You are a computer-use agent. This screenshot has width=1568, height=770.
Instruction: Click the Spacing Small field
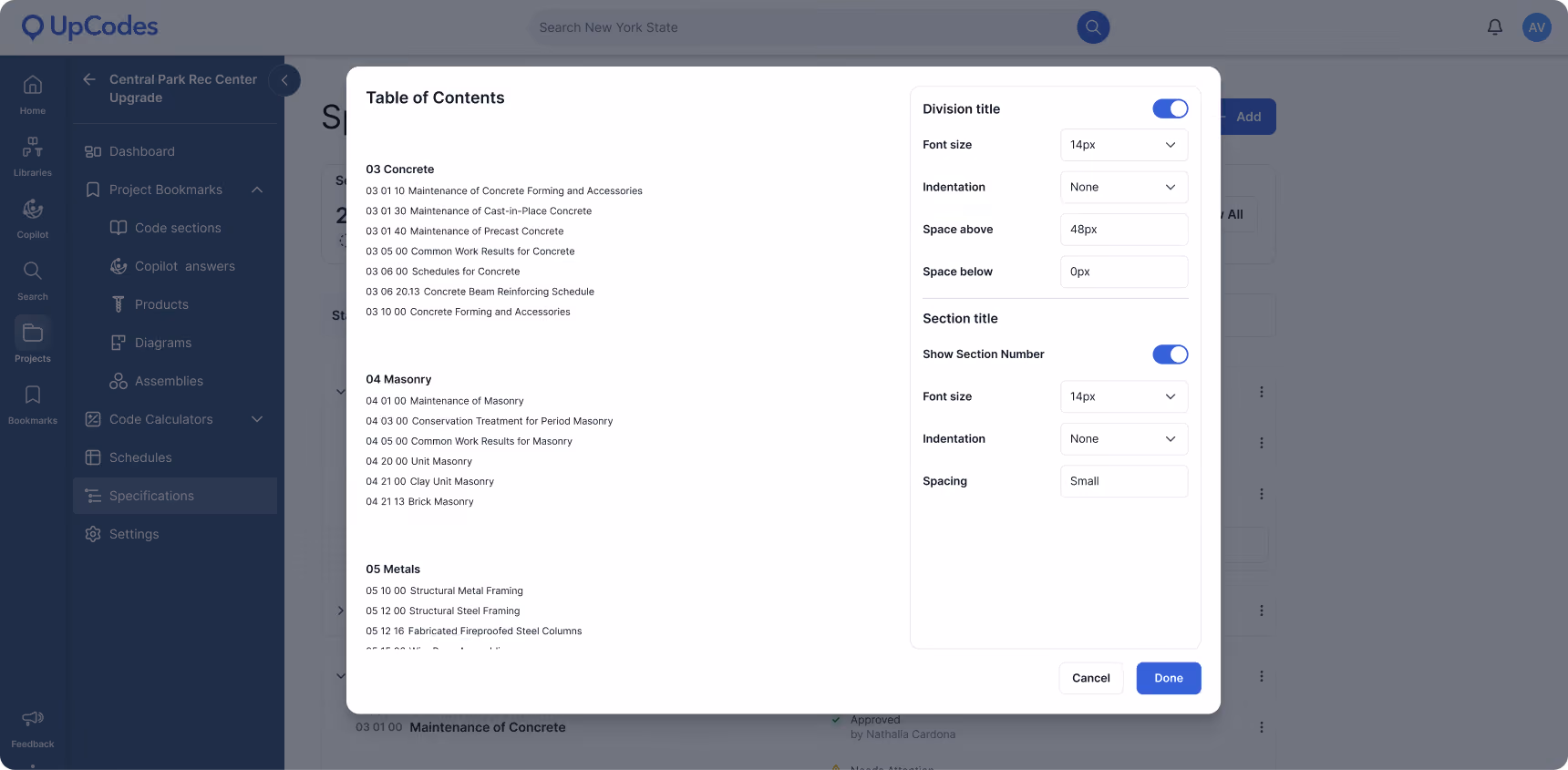pos(1124,481)
